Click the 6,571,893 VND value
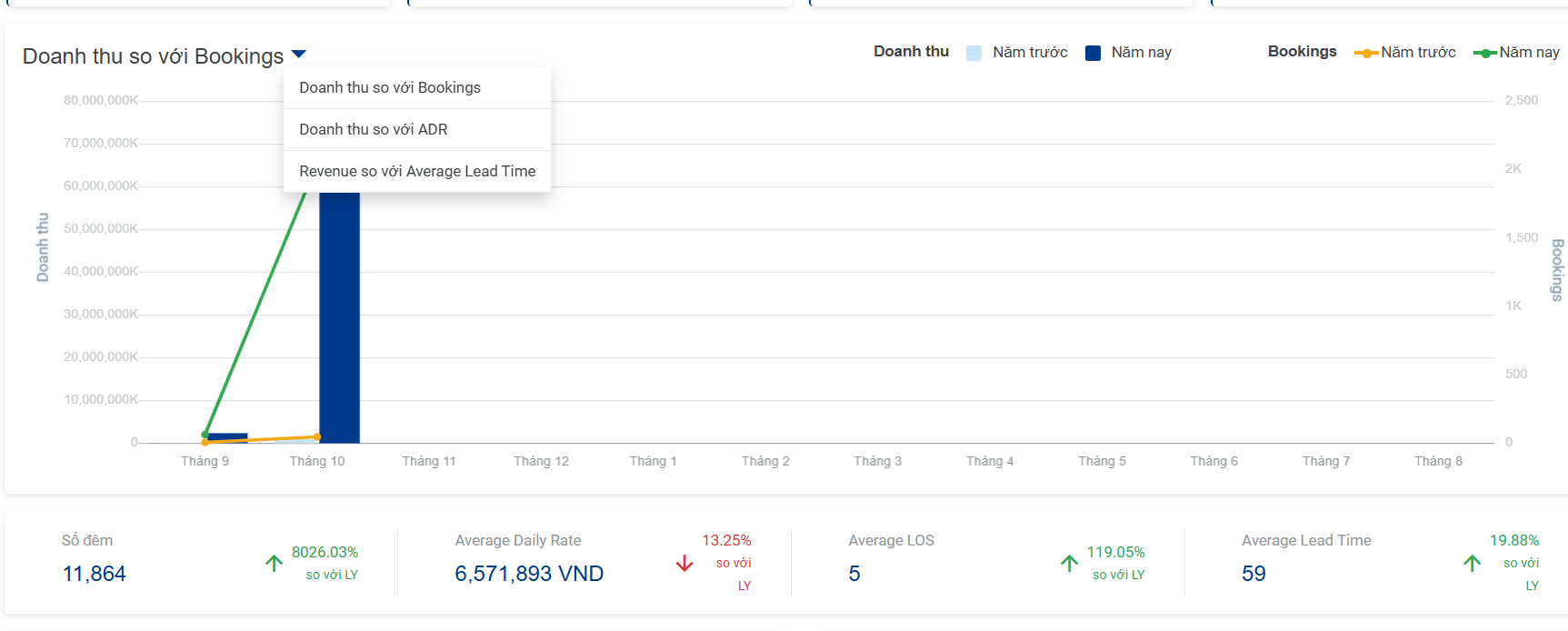 [x=529, y=574]
